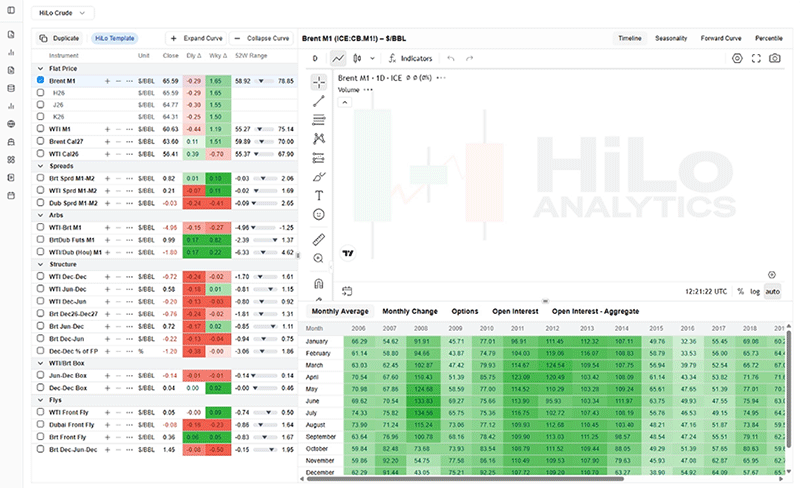Select the ruler measure tool
800x488 pixels.
pyautogui.click(x=319, y=239)
